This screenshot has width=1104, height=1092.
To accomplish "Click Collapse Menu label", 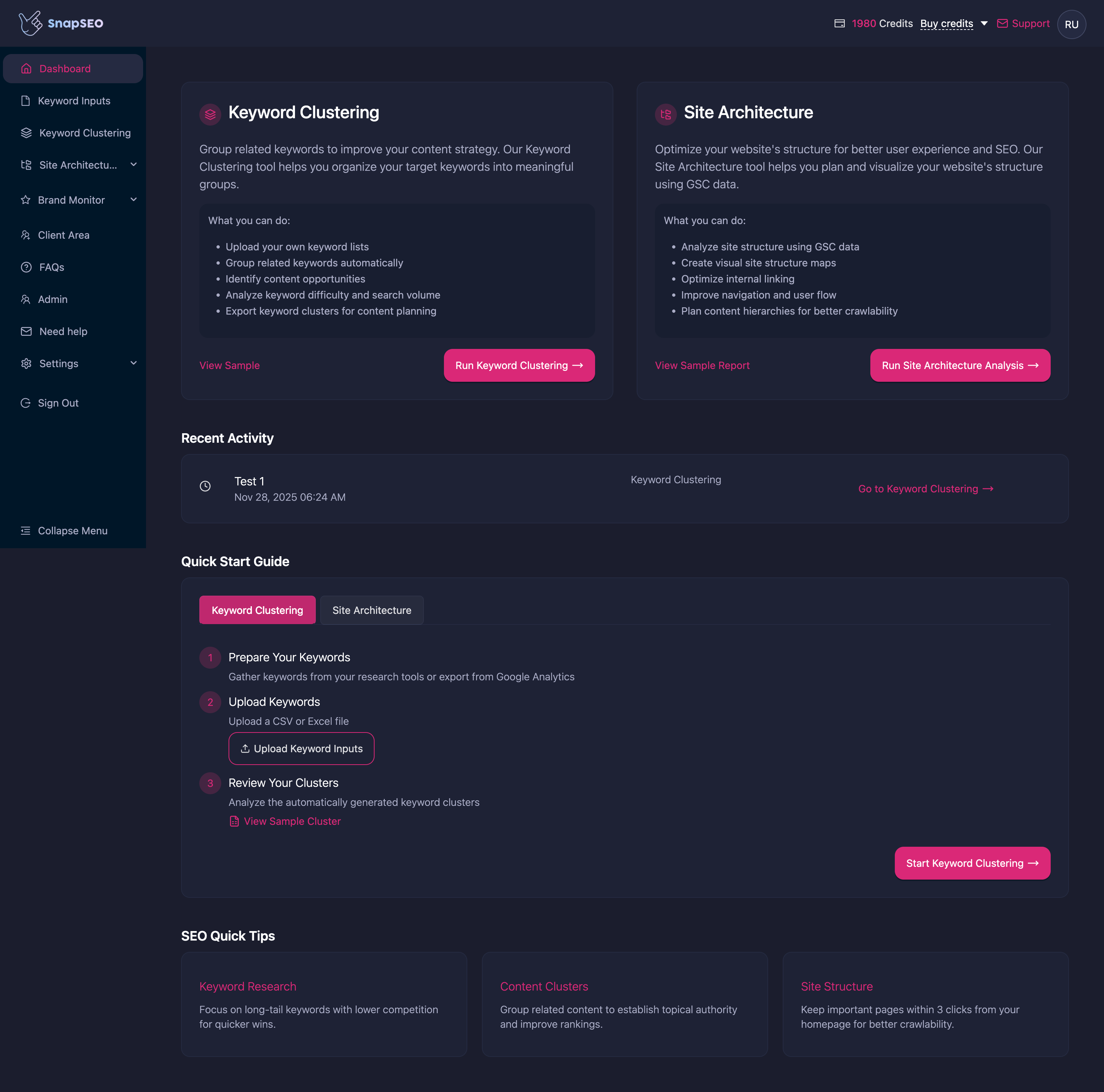I will (73, 531).
